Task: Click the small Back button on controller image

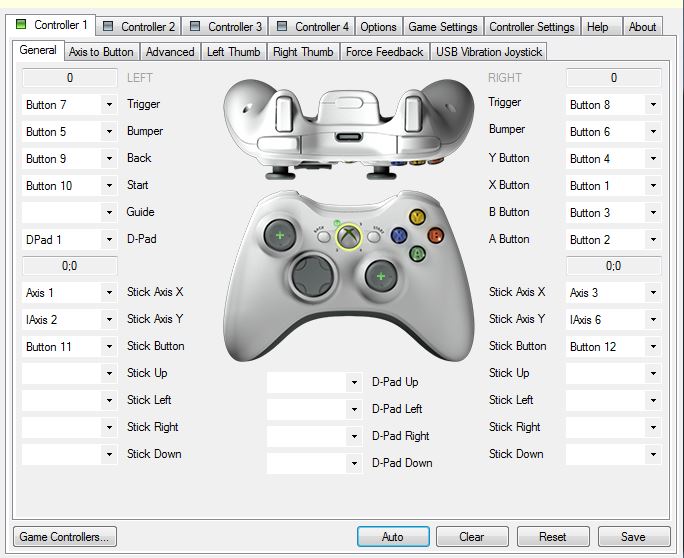Action: (323, 236)
